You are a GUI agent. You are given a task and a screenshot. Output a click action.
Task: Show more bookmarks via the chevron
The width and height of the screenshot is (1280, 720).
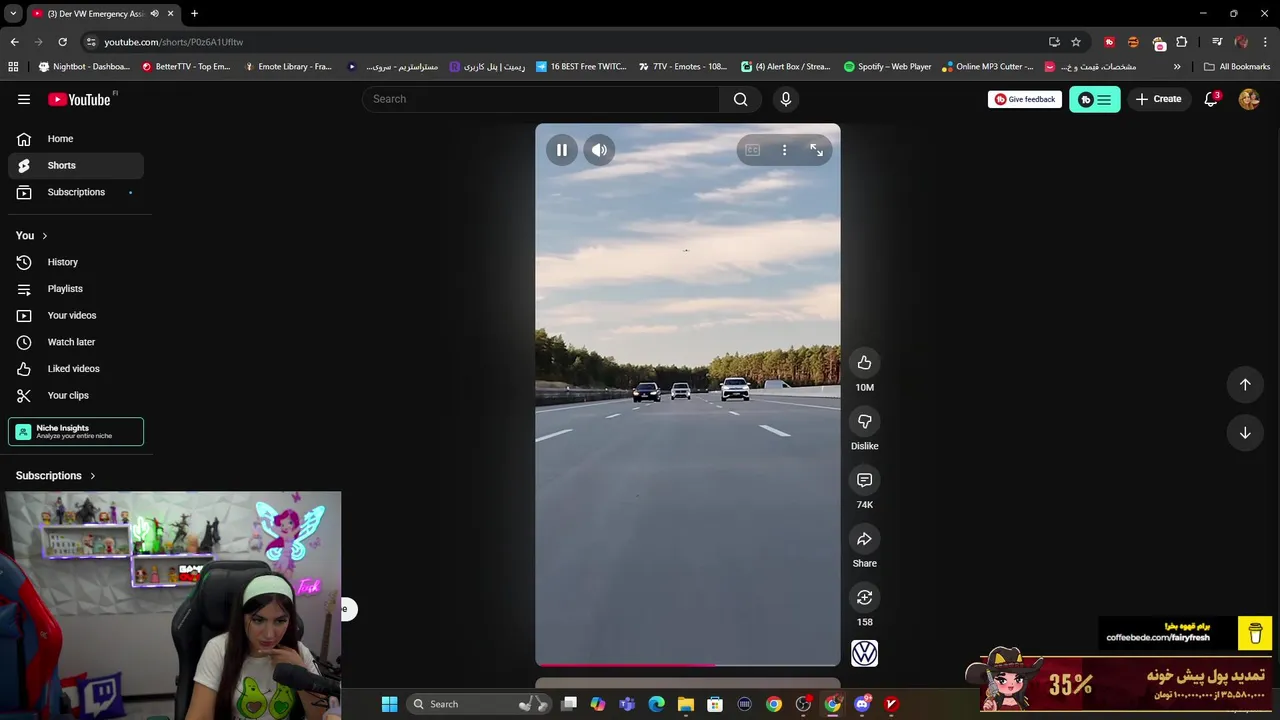pyautogui.click(x=1177, y=67)
